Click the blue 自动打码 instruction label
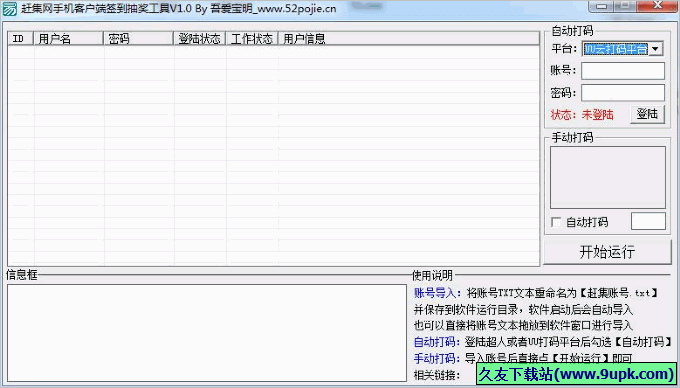680x388 pixels. [x=437, y=342]
